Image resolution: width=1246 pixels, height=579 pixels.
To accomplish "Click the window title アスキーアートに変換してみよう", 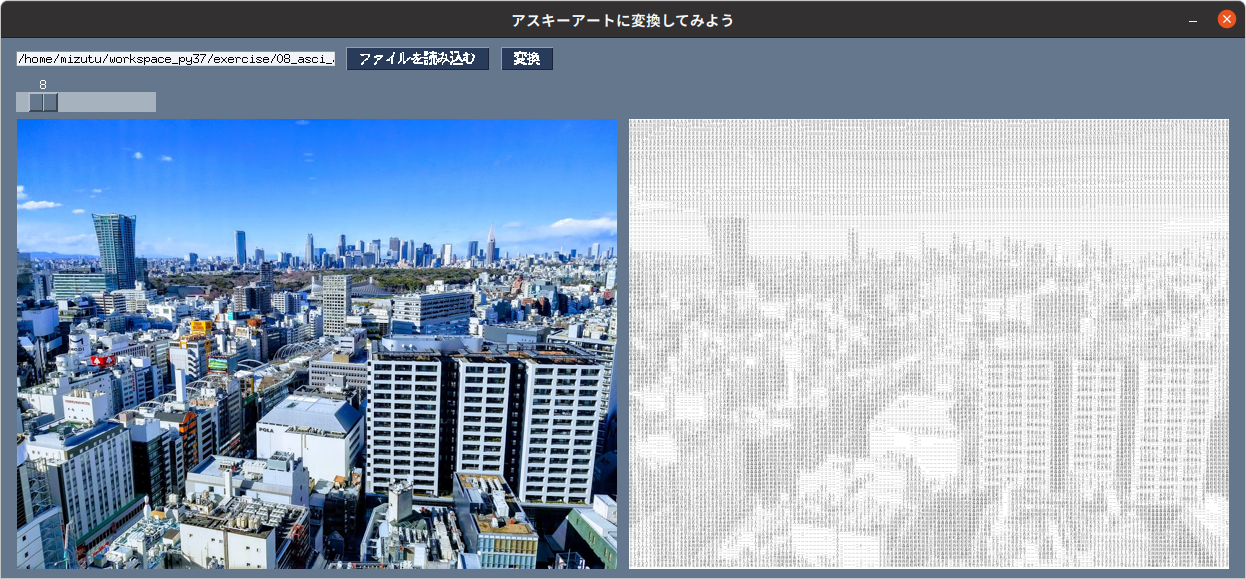I will [622, 20].
